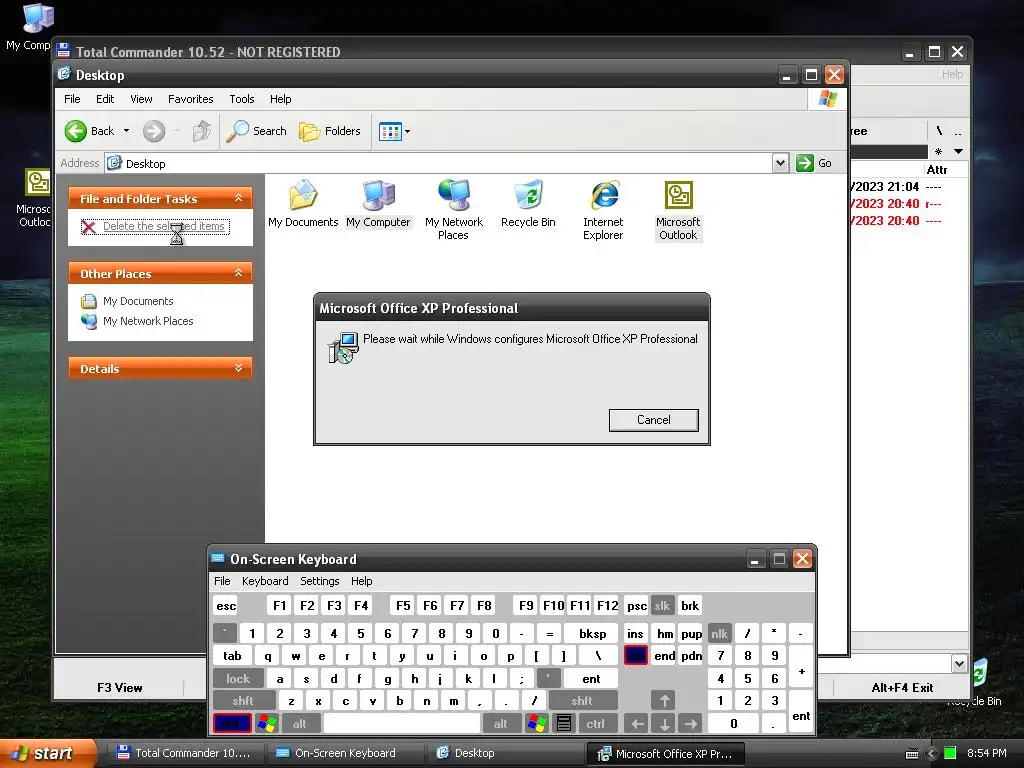Click the green monitor tray icon
This screenshot has width=1024, height=768.
(951, 753)
